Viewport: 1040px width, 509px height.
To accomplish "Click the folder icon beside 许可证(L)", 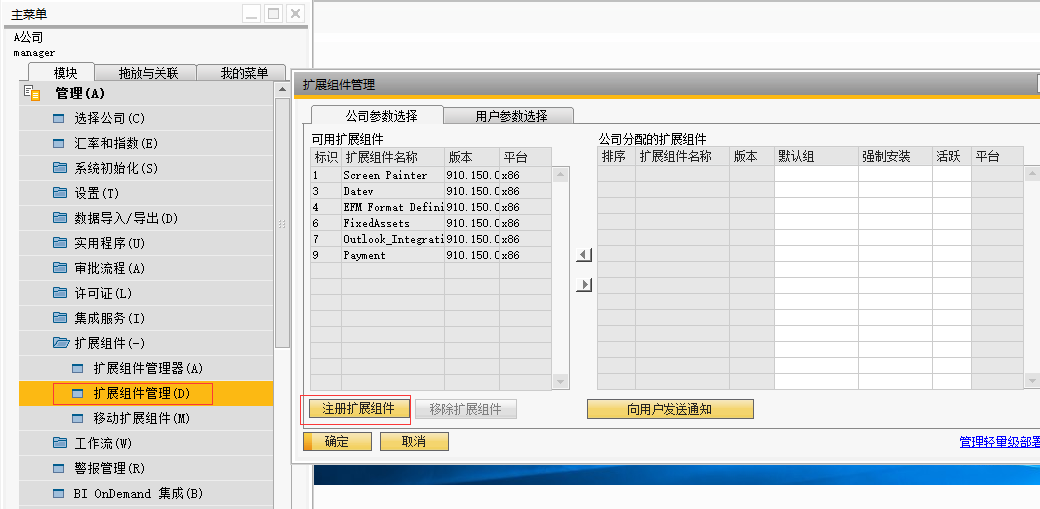I will click(60, 293).
